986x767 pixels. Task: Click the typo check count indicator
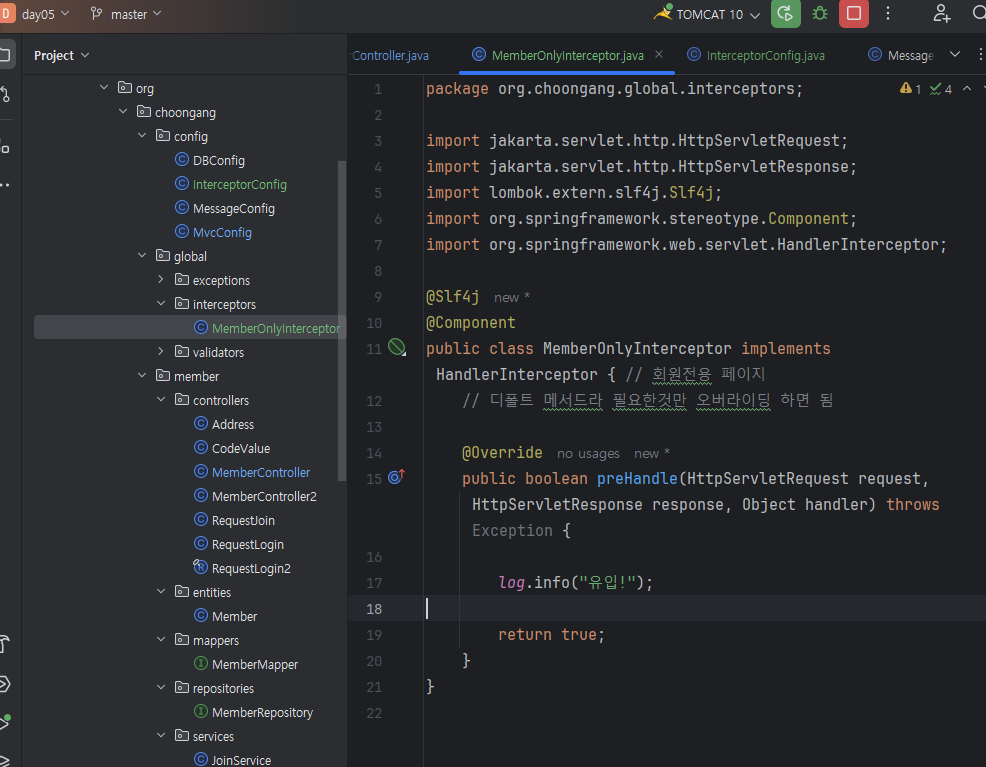click(941, 89)
